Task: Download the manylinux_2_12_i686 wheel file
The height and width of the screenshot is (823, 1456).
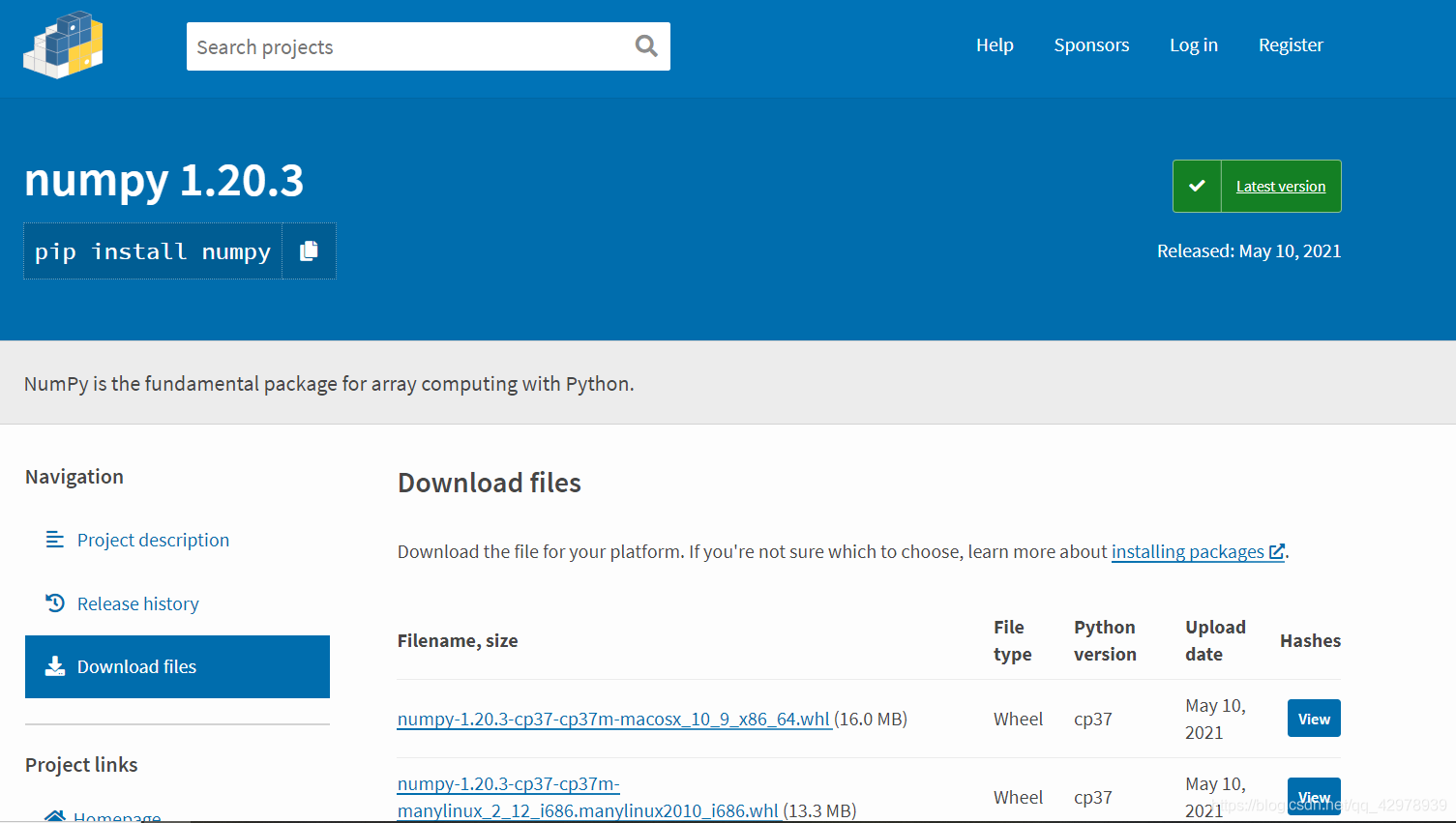Action: (x=588, y=797)
